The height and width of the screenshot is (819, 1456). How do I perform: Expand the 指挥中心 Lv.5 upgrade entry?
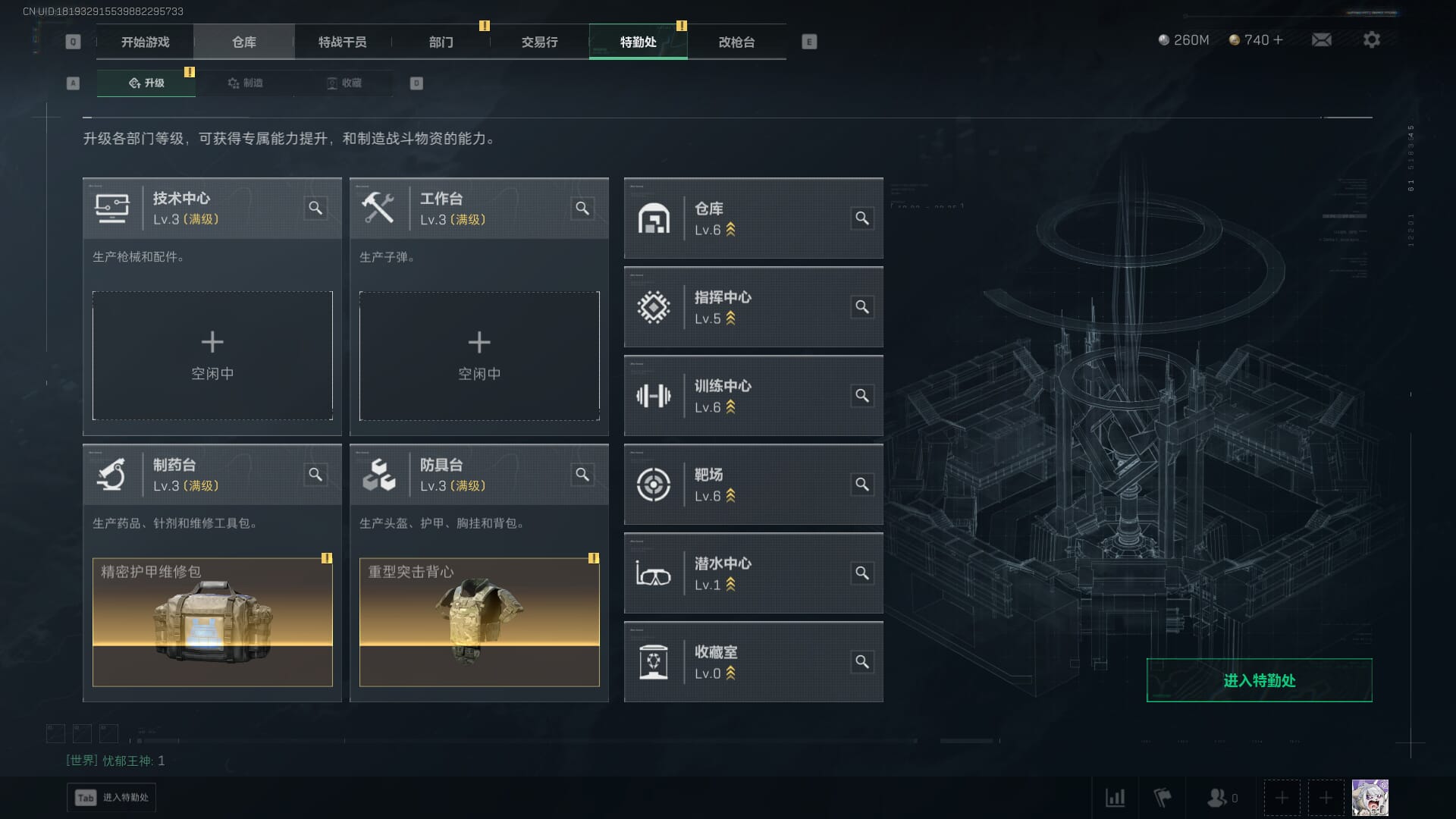pos(753,307)
